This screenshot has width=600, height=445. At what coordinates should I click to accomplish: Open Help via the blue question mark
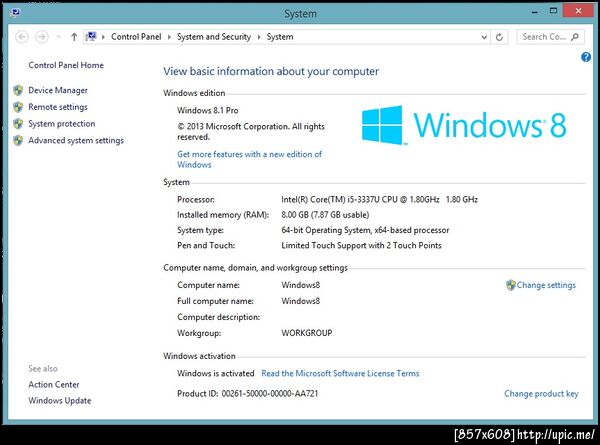coord(586,57)
